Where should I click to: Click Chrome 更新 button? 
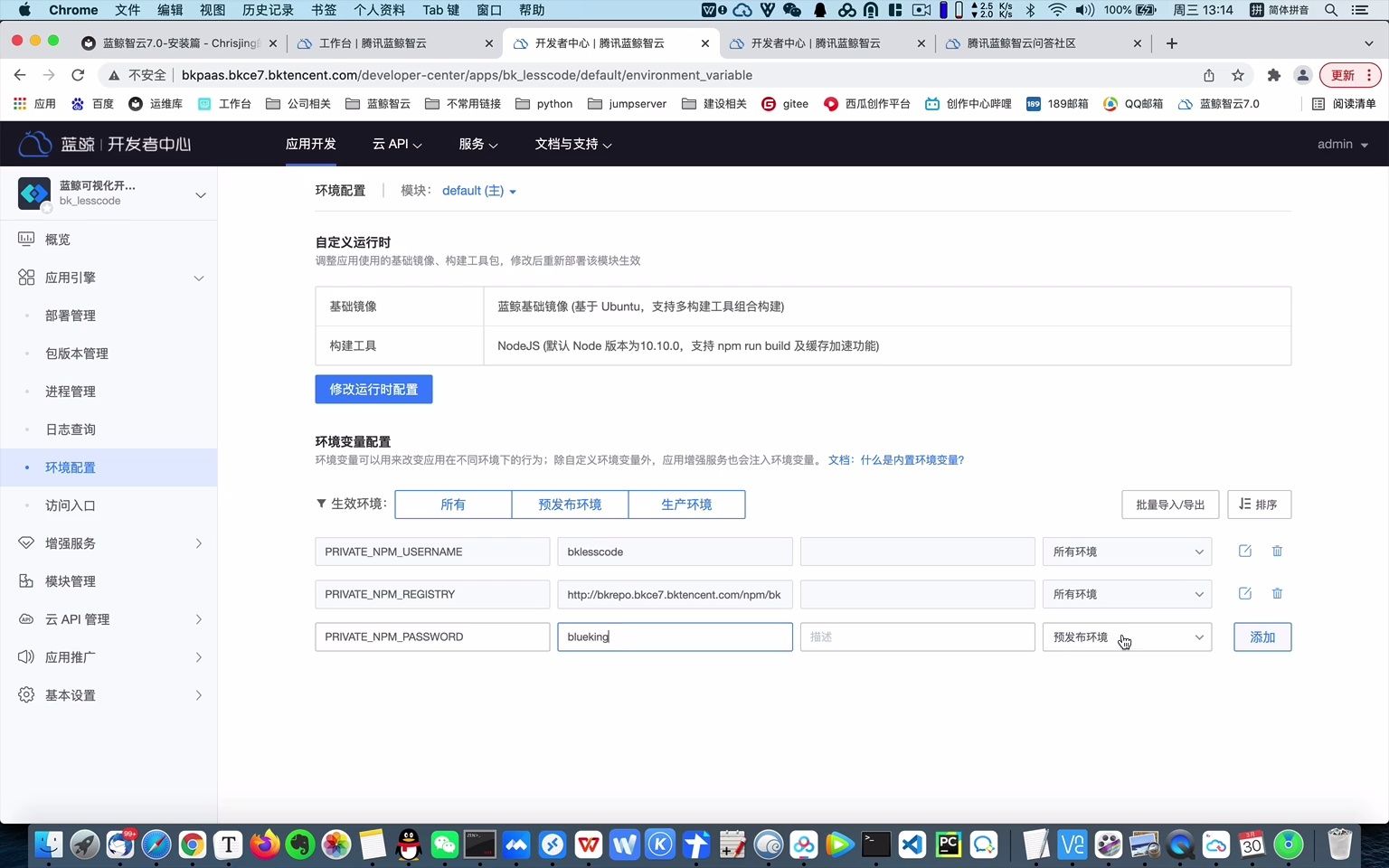point(1349,75)
